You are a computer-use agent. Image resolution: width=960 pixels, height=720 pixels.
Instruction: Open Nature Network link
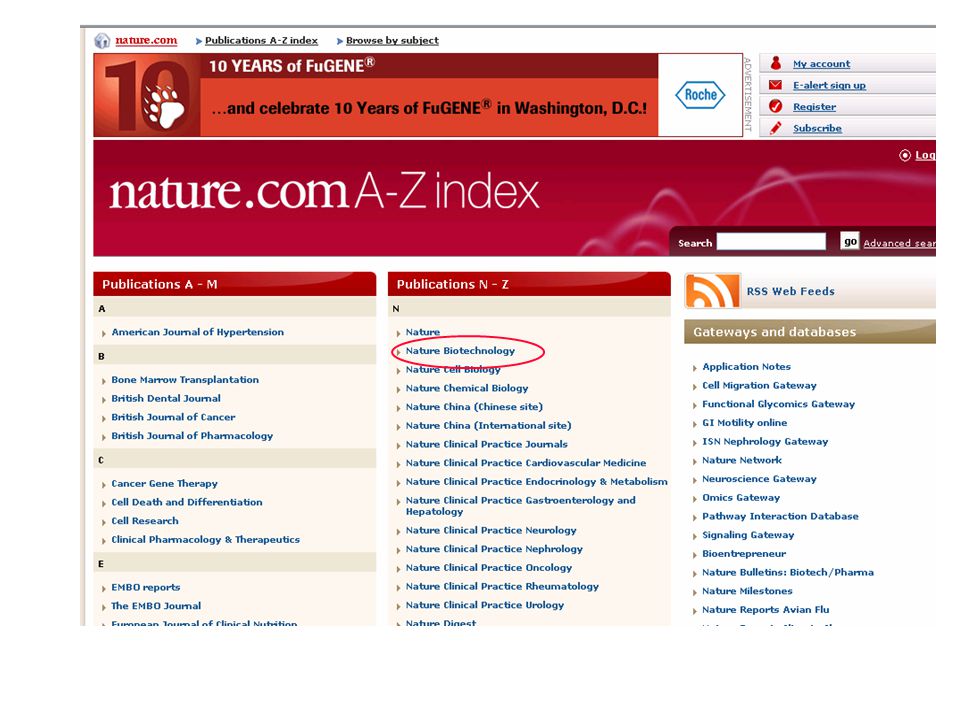(x=742, y=460)
